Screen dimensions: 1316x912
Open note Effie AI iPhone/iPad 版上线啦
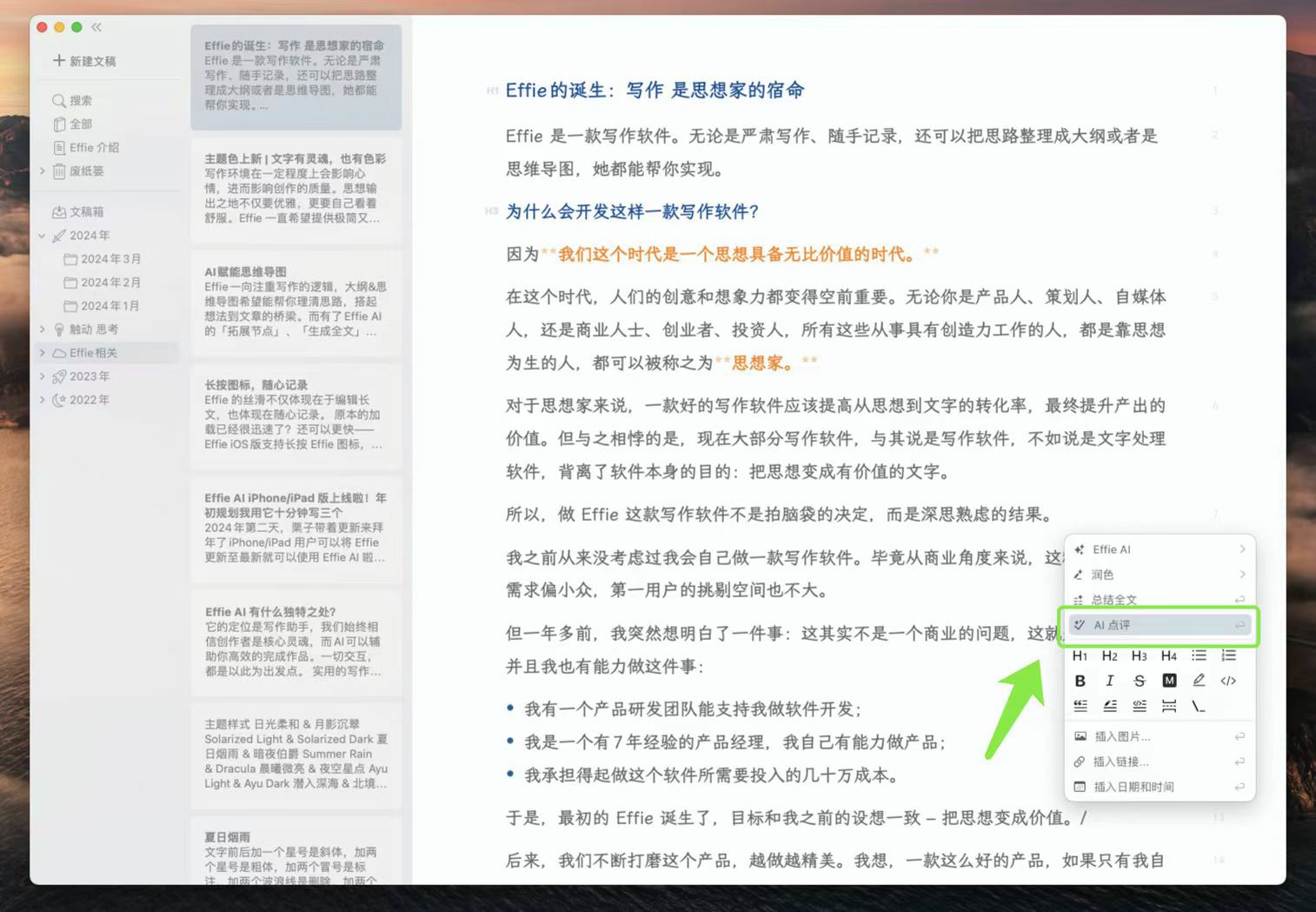pyautogui.click(x=296, y=529)
